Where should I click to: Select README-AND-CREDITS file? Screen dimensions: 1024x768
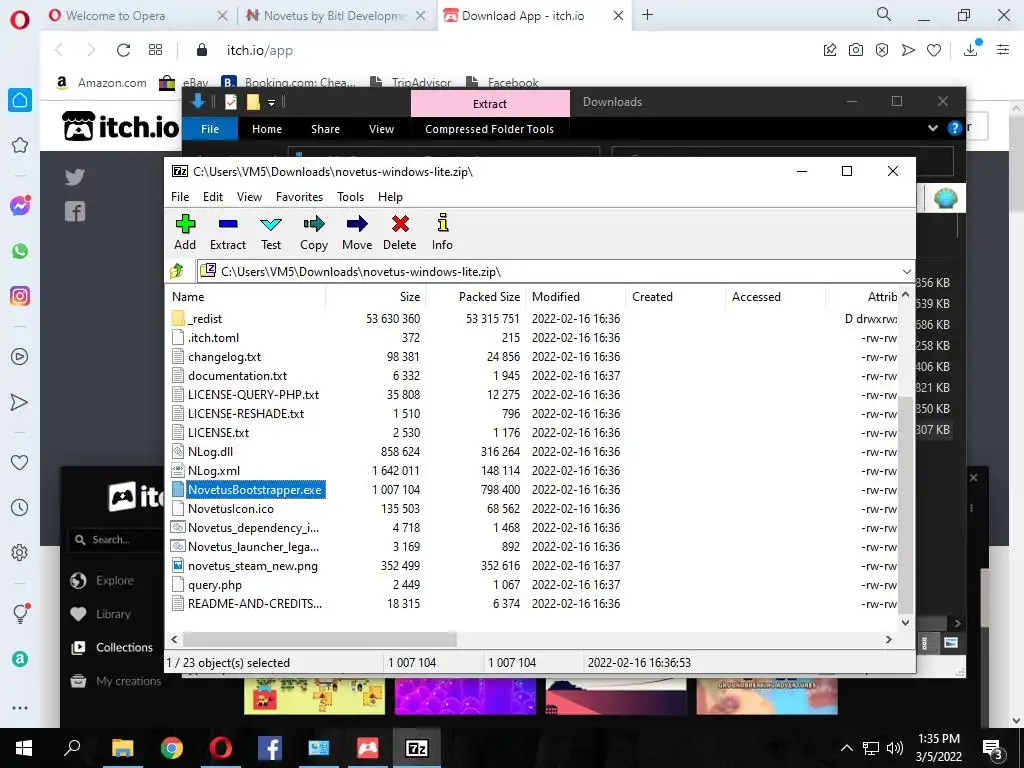(x=255, y=603)
